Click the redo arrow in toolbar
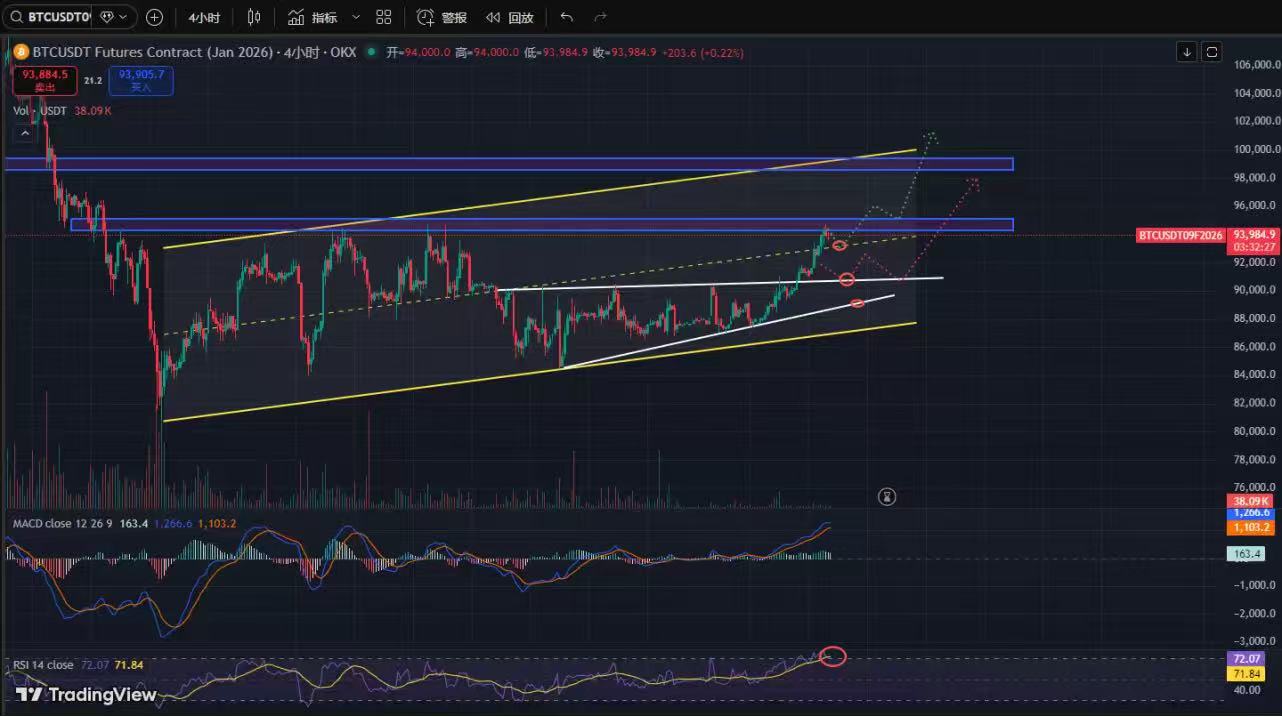Image resolution: width=1282 pixels, height=717 pixels. [x=600, y=17]
